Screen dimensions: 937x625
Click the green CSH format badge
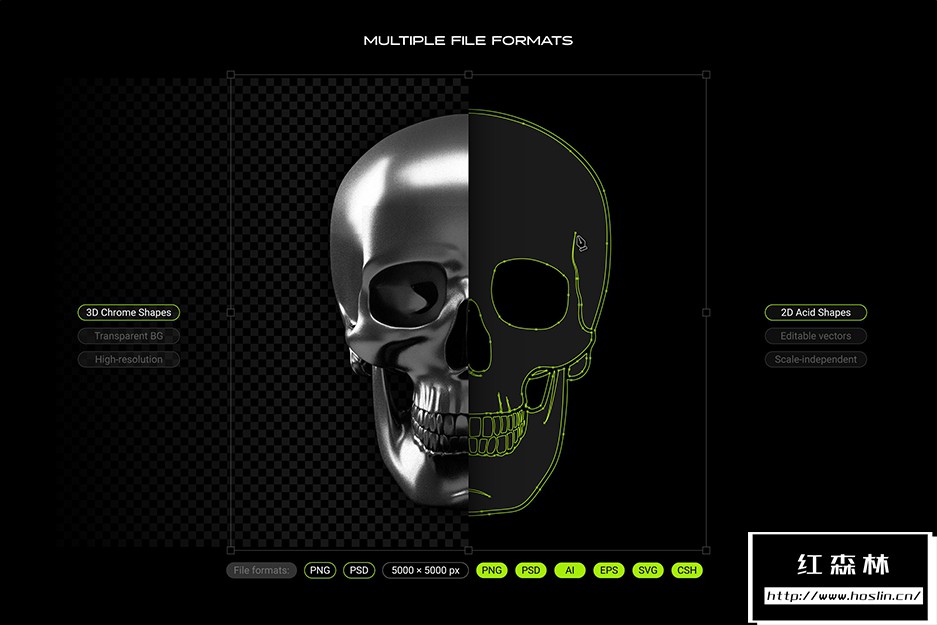click(687, 570)
